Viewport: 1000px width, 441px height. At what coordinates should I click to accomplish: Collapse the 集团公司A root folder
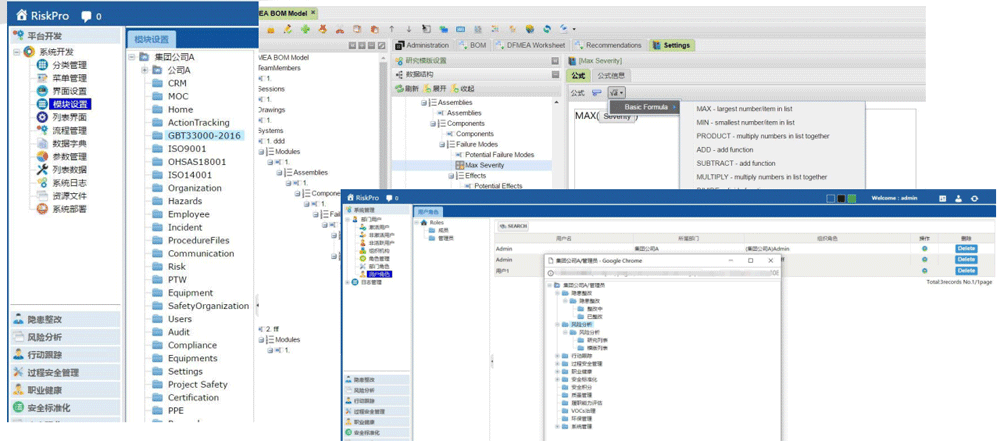pyautogui.click(x=131, y=57)
